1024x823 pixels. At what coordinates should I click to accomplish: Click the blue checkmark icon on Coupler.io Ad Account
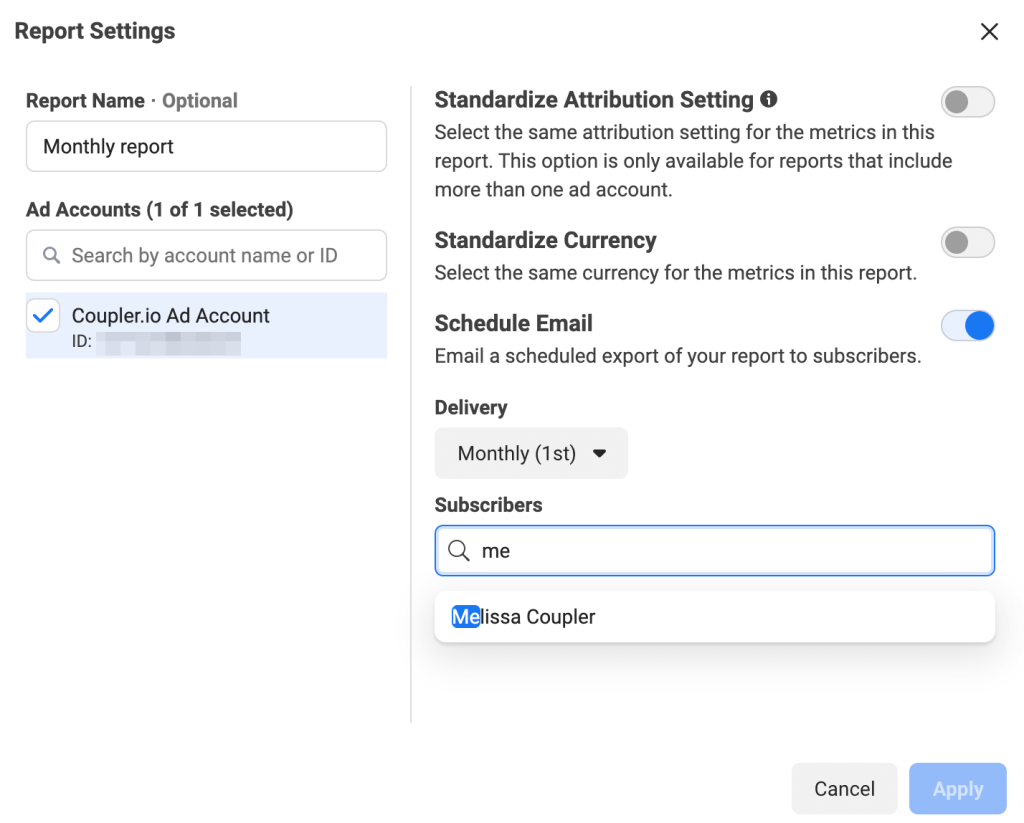pos(43,315)
